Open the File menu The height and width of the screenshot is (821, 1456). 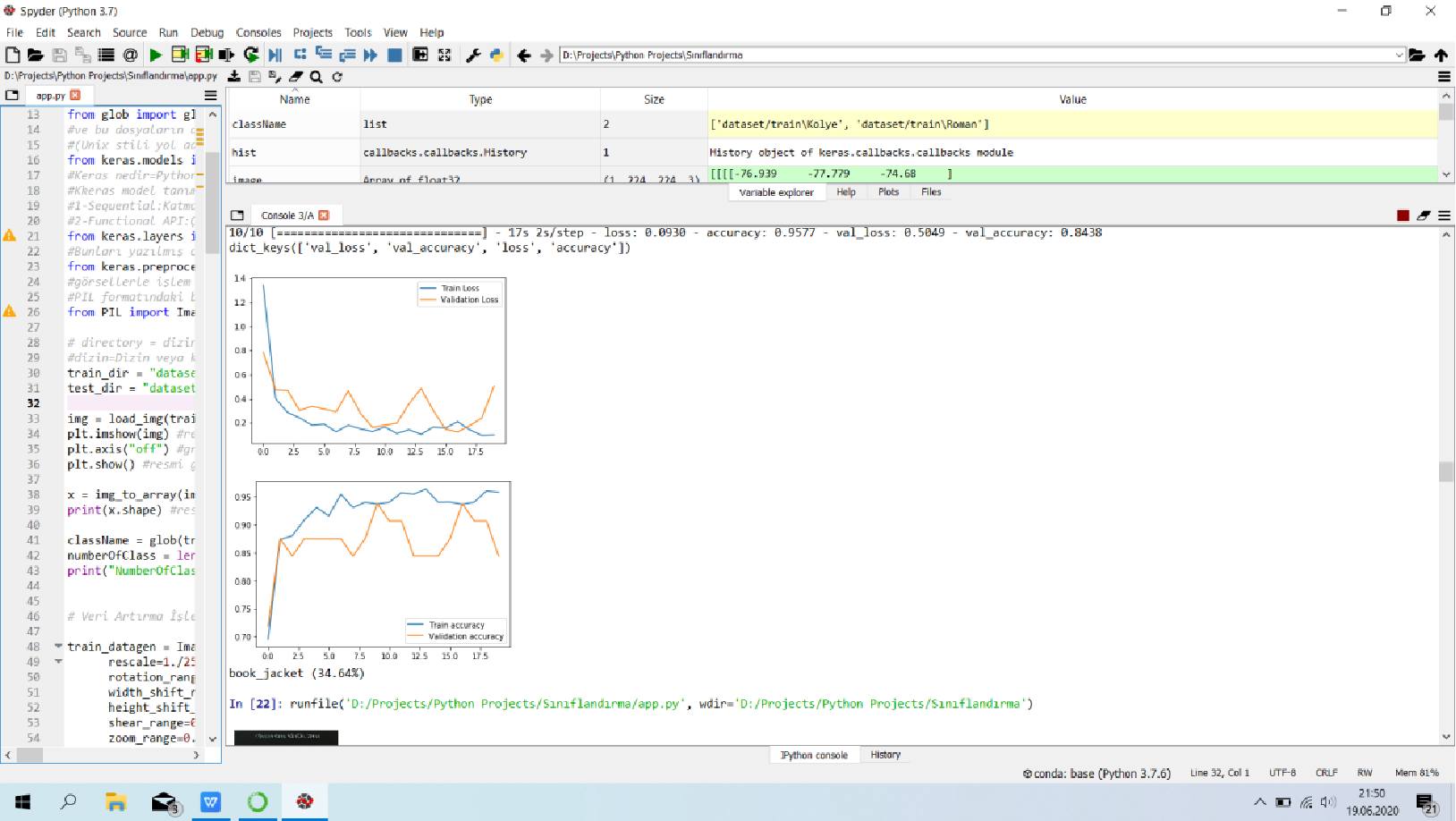(x=14, y=32)
